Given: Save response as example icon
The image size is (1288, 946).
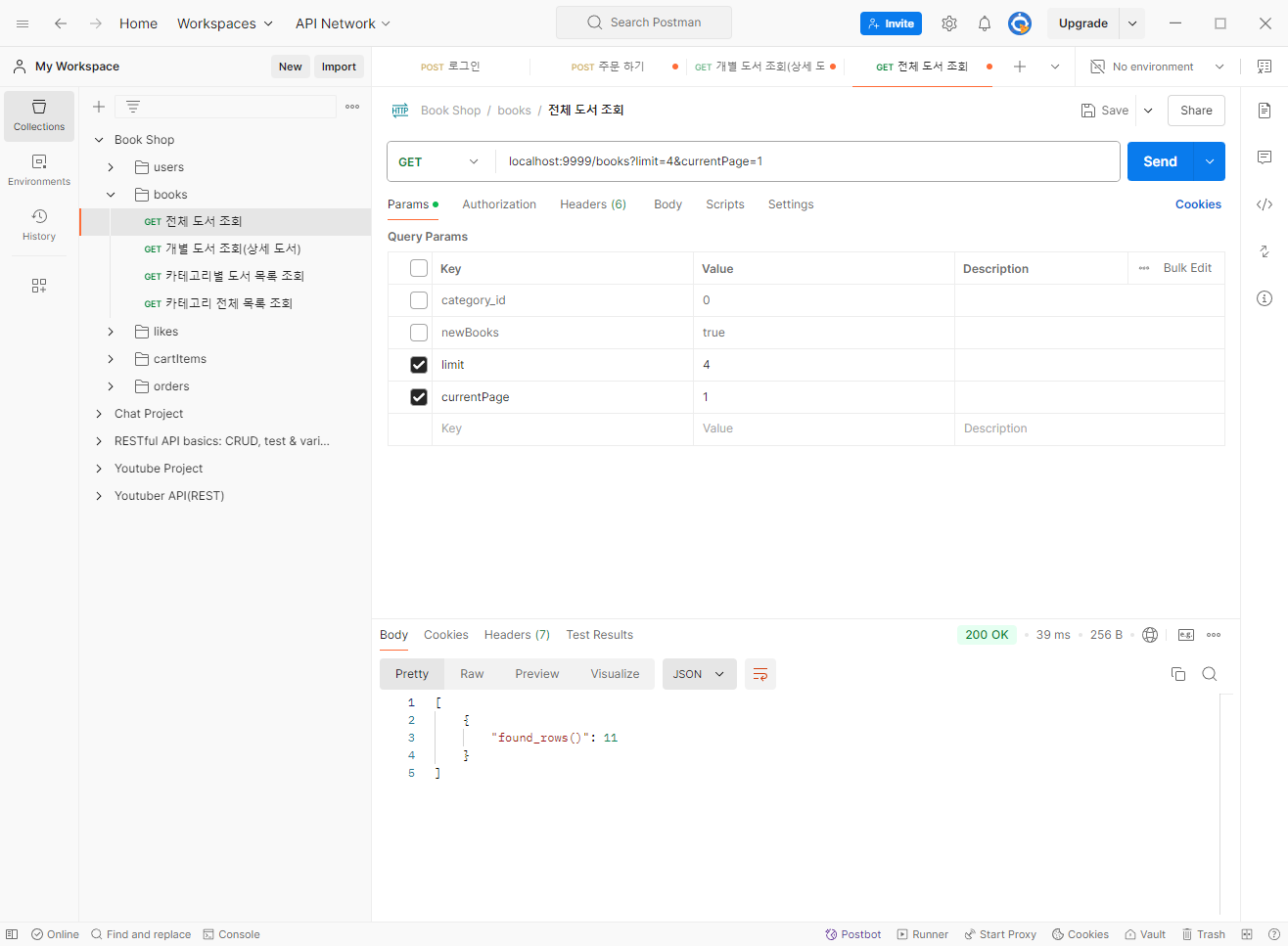Looking at the screenshot, I should pyautogui.click(x=1186, y=635).
